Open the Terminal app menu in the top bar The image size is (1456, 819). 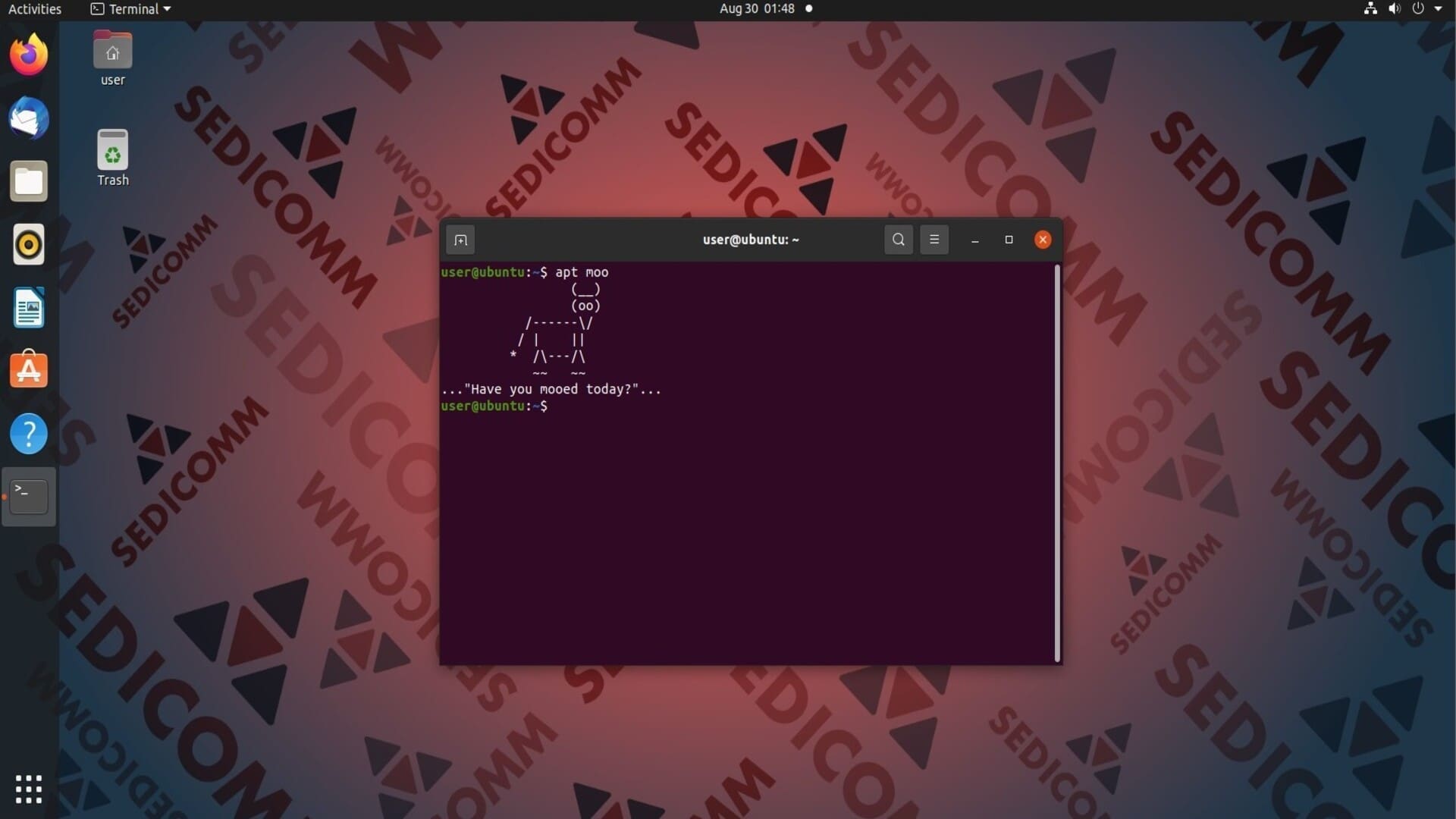click(x=130, y=9)
